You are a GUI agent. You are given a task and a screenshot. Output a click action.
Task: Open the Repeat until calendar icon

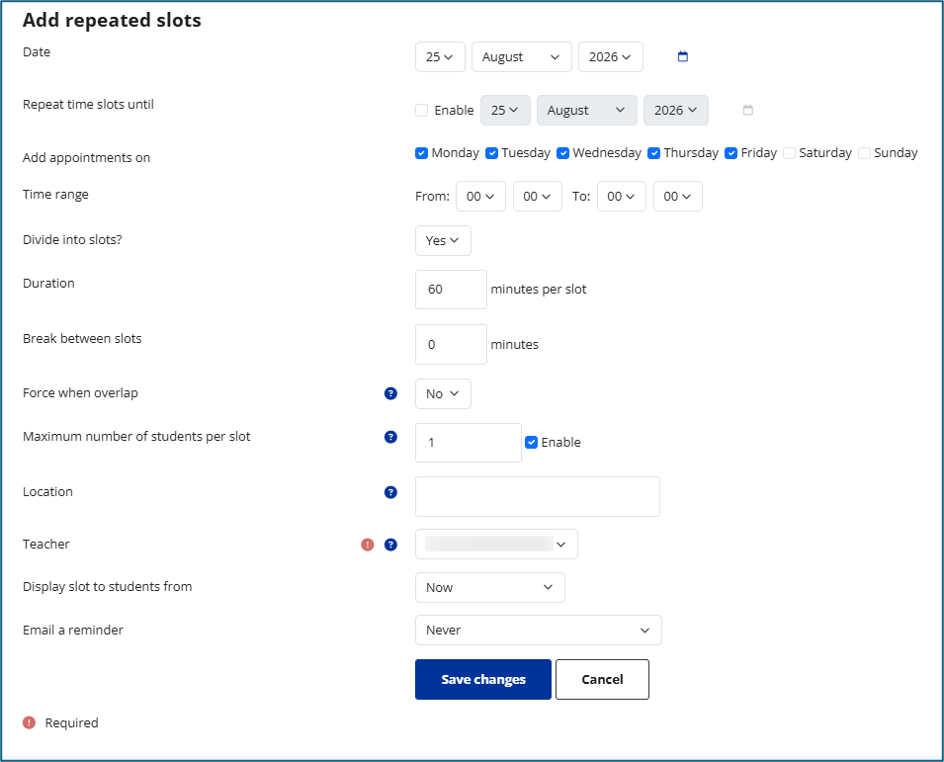[748, 110]
